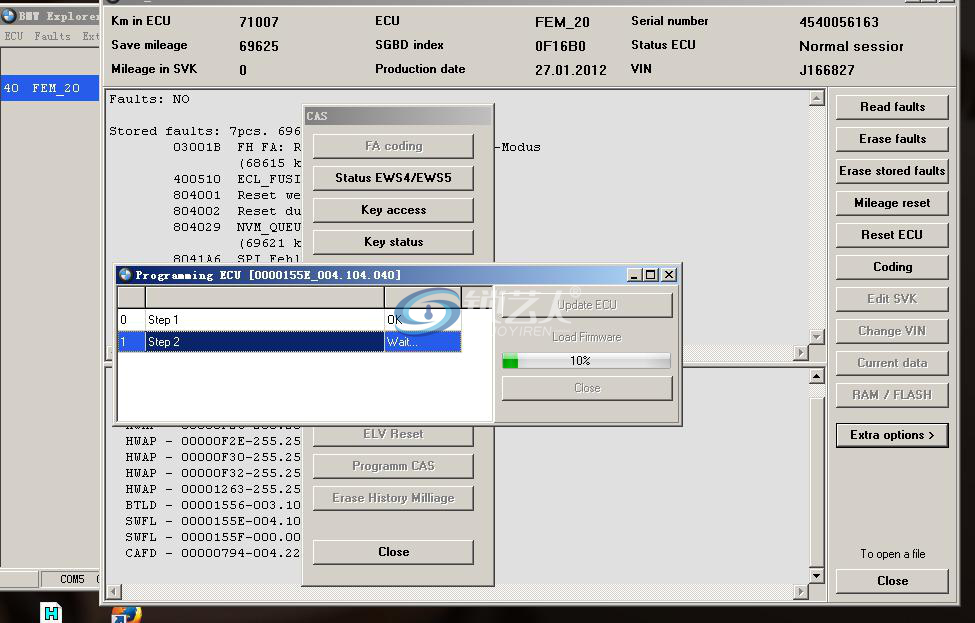The width and height of the screenshot is (975, 623).
Task: Click scroll-up arrow of the SVK list pane
Action: [816, 376]
